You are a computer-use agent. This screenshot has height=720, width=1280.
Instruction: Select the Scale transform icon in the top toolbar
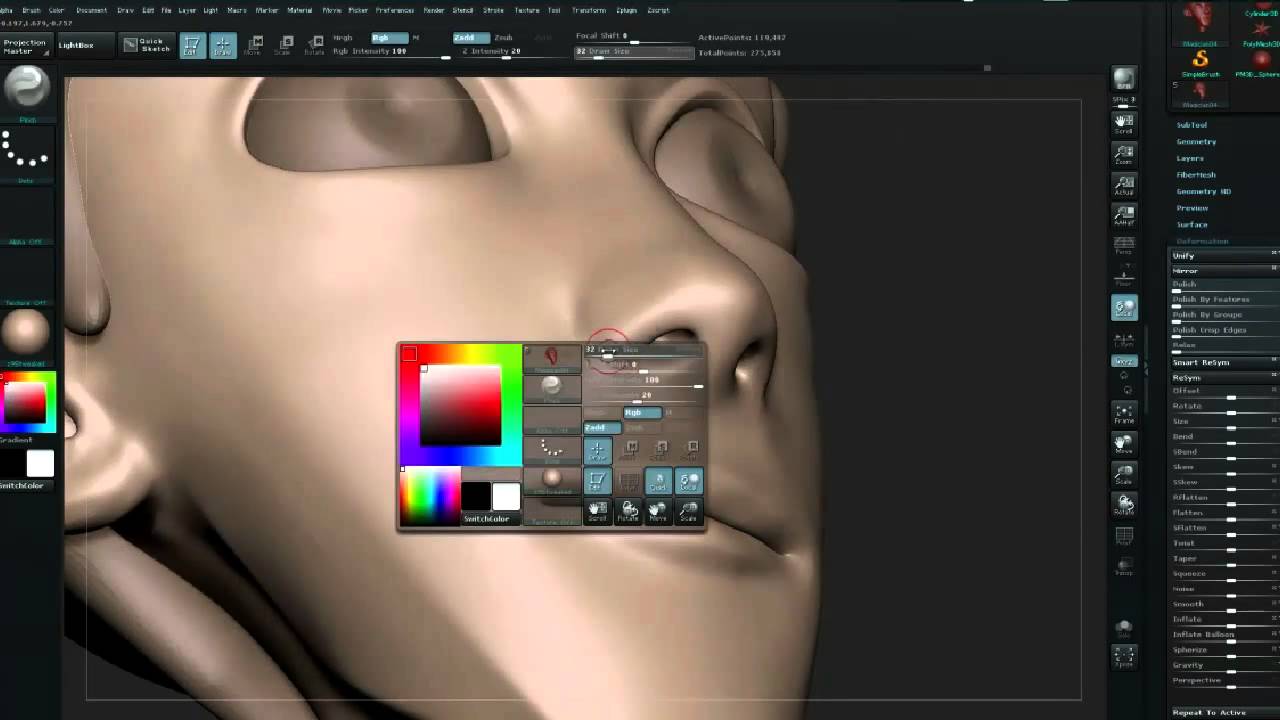click(x=284, y=45)
